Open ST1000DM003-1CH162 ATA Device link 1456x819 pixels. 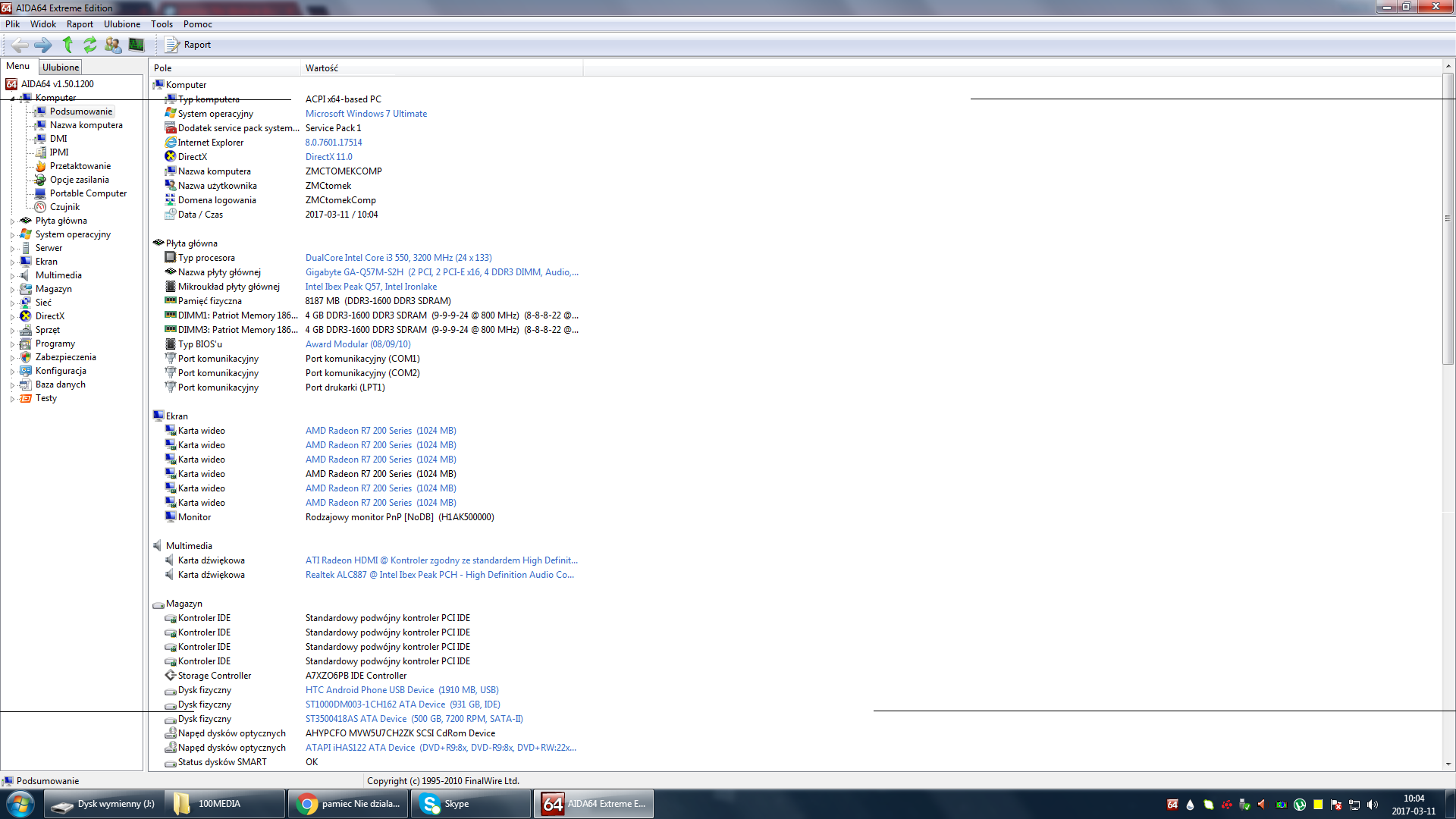click(x=403, y=704)
